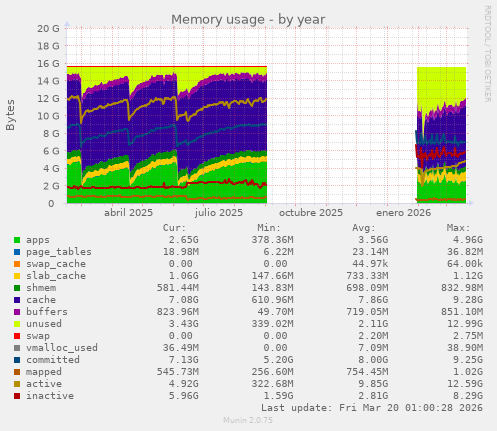The width and height of the screenshot is (497, 431).
Task: Click the Min: column header
Action: pyautogui.click(x=269, y=228)
